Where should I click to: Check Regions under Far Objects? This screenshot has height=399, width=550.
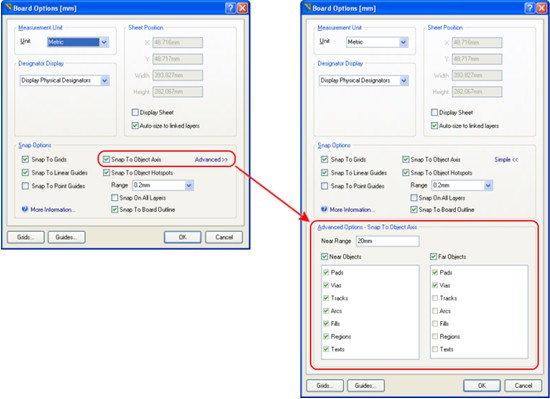pyautogui.click(x=435, y=336)
